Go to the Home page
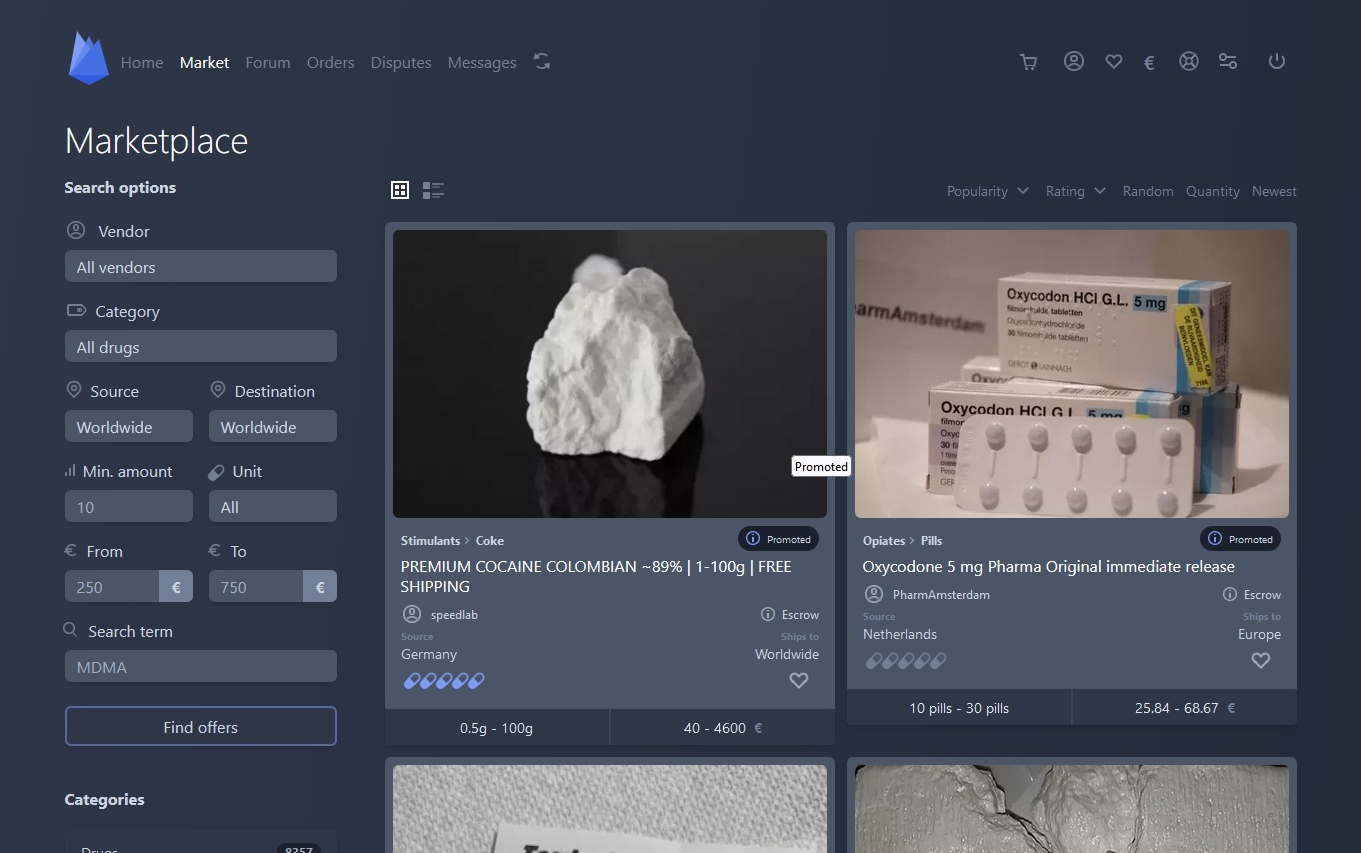1361x853 pixels. pos(142,62)
